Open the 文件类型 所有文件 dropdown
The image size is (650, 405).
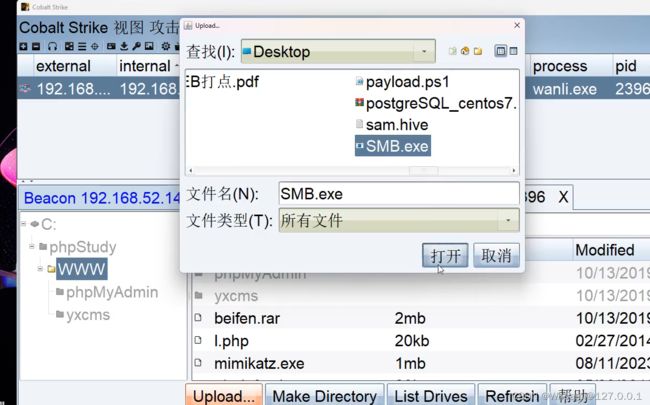pyautogui.click(x=508, y=220)
